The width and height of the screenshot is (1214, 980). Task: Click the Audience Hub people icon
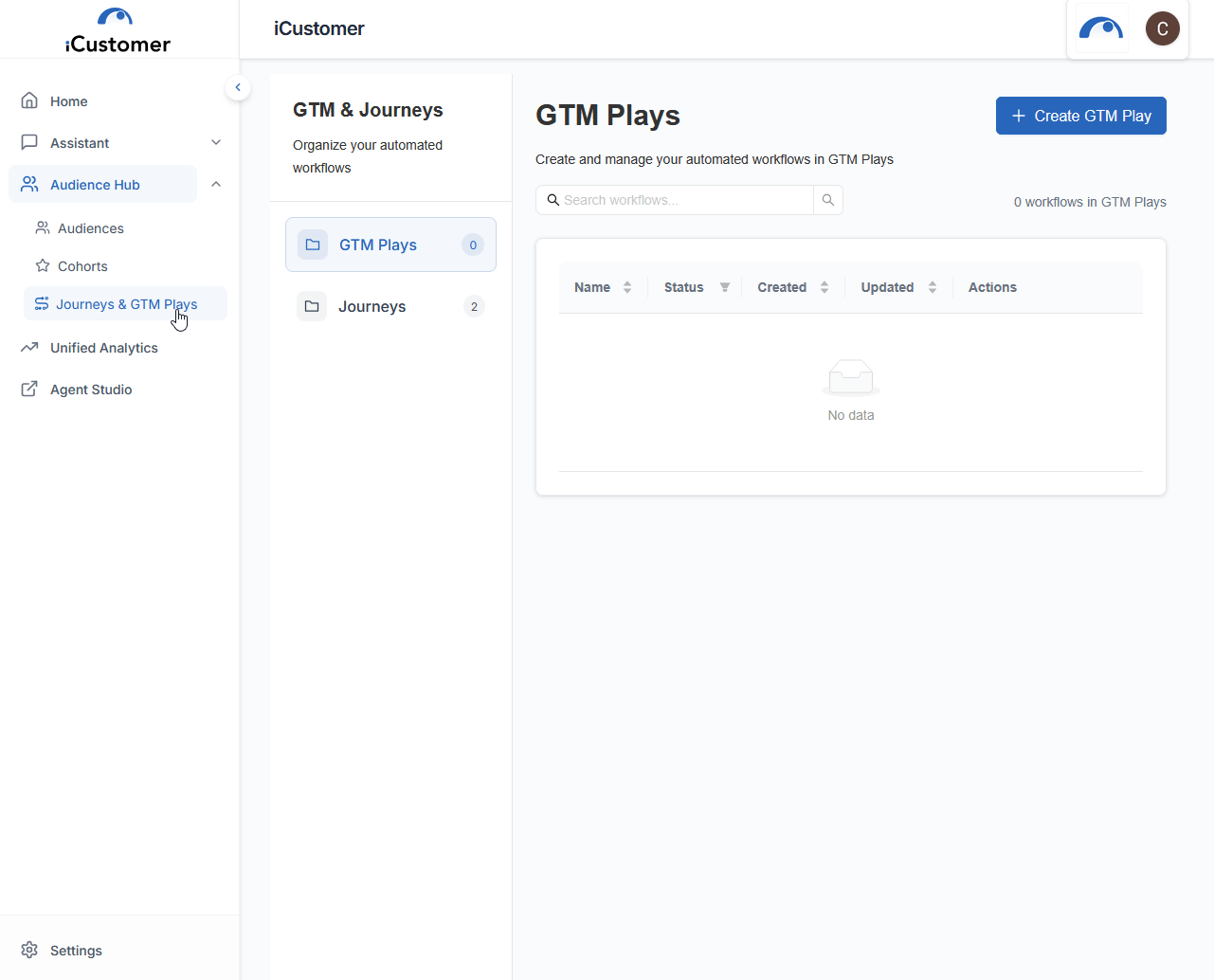click(29, 184)
